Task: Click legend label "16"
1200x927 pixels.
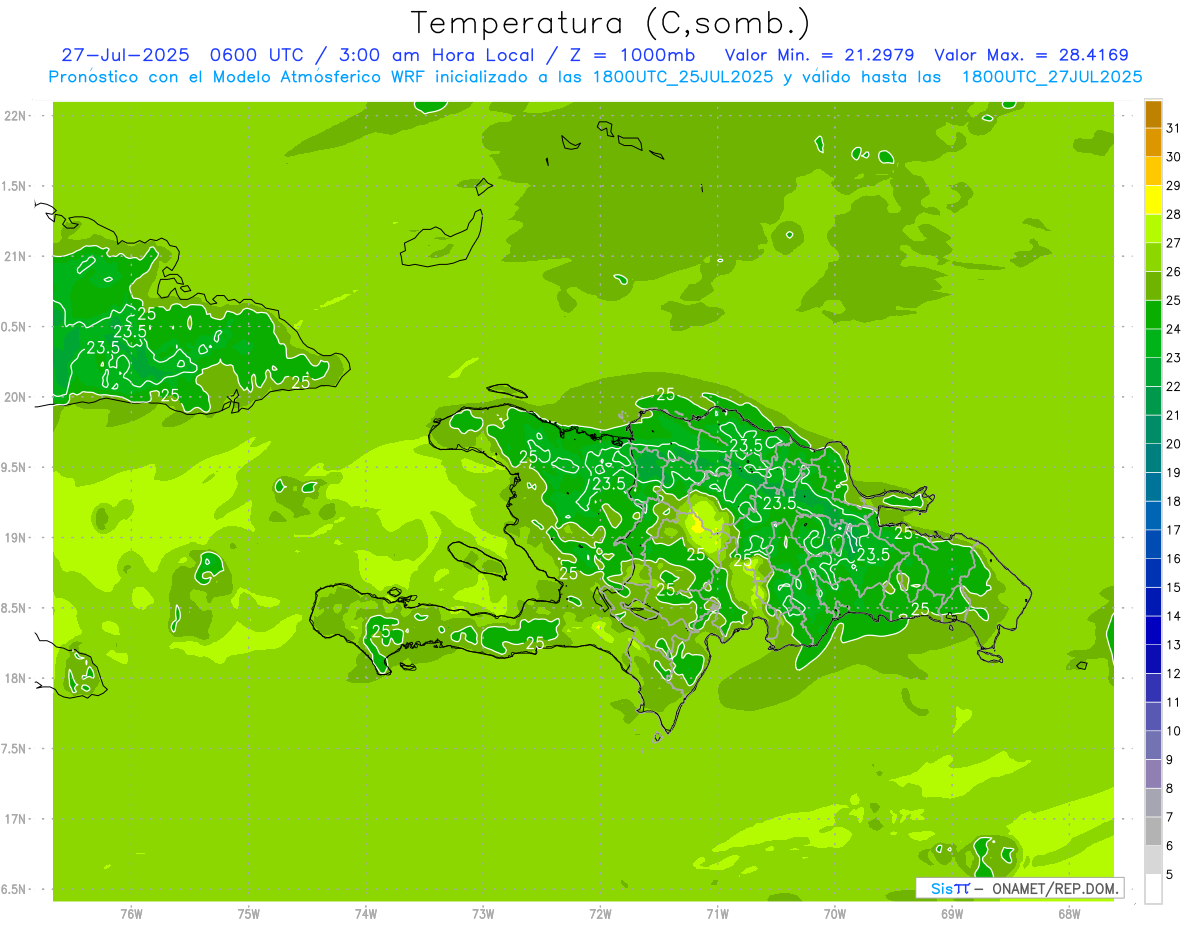Action: [1174, 559]
